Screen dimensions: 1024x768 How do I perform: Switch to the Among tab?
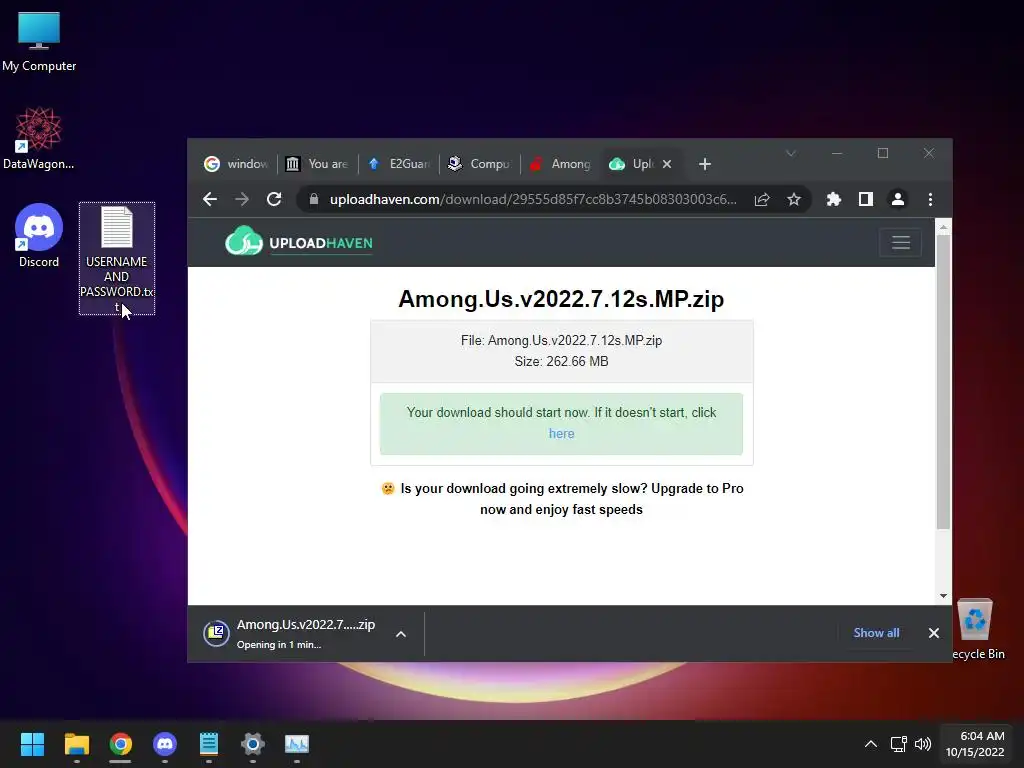coord(561,164)
